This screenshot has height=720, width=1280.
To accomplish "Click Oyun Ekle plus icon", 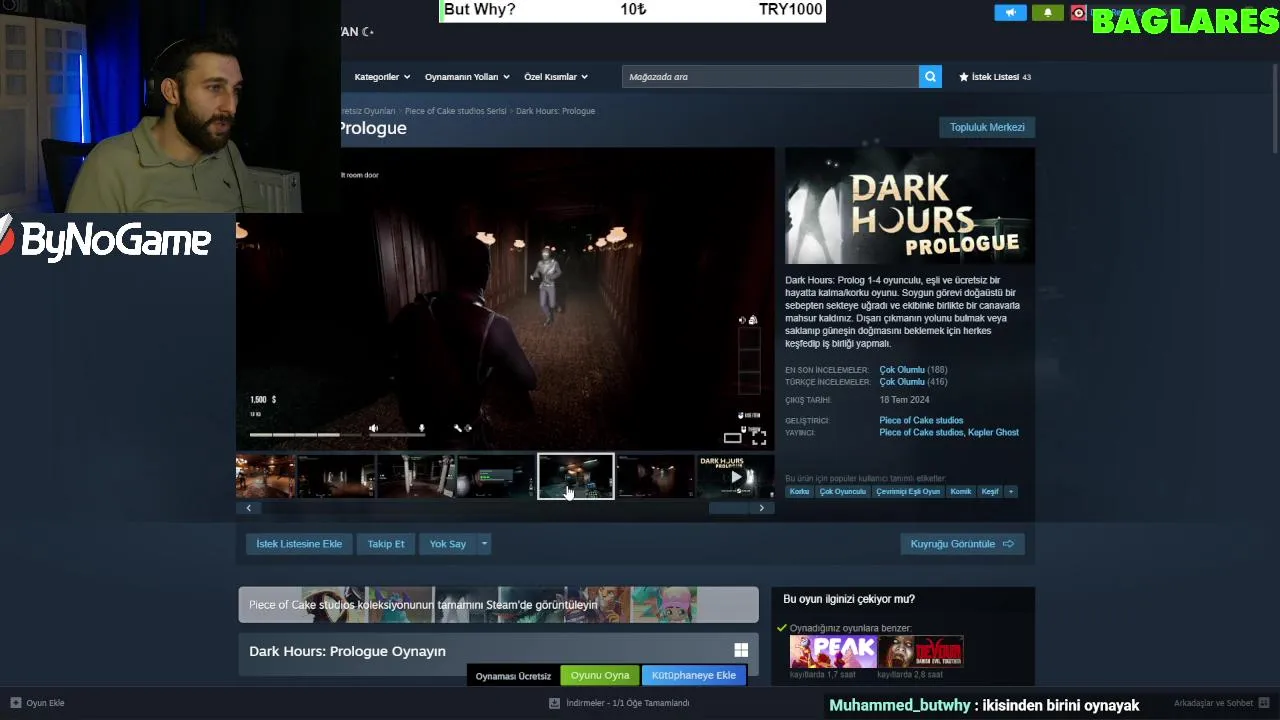I will tap(15, 703).
